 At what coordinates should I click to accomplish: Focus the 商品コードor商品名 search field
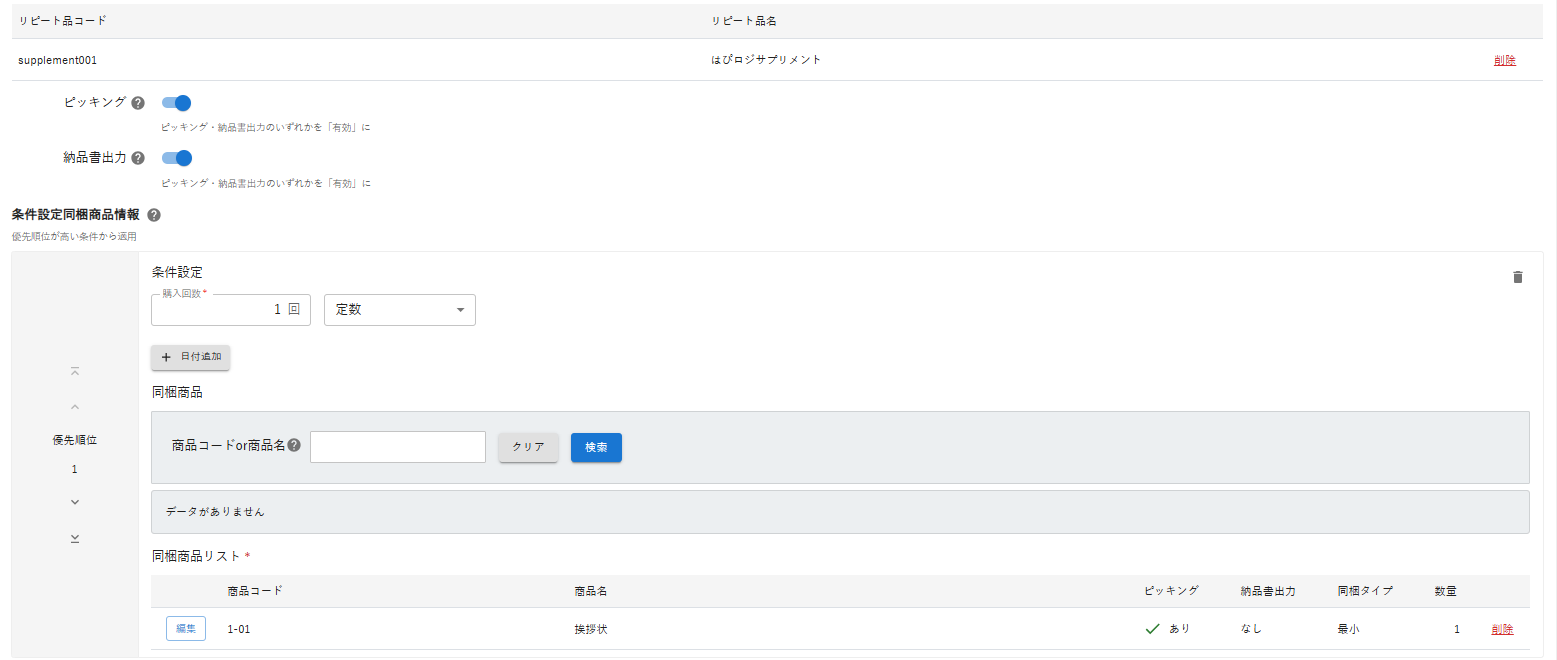397,447
